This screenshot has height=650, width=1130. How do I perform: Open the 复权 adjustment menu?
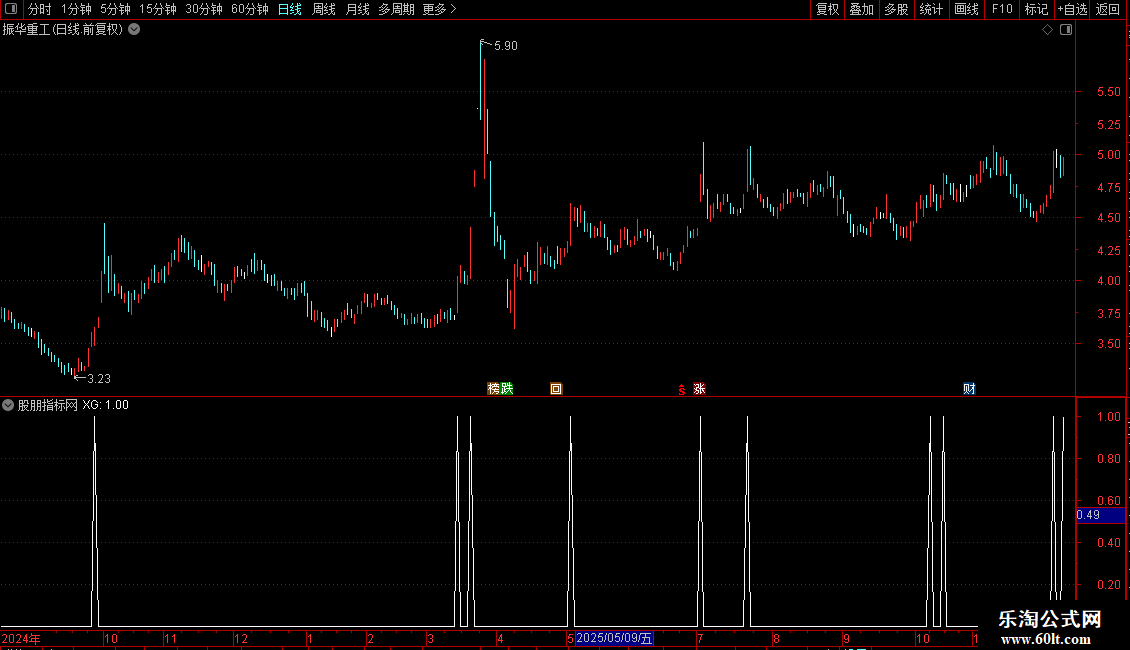827,9
